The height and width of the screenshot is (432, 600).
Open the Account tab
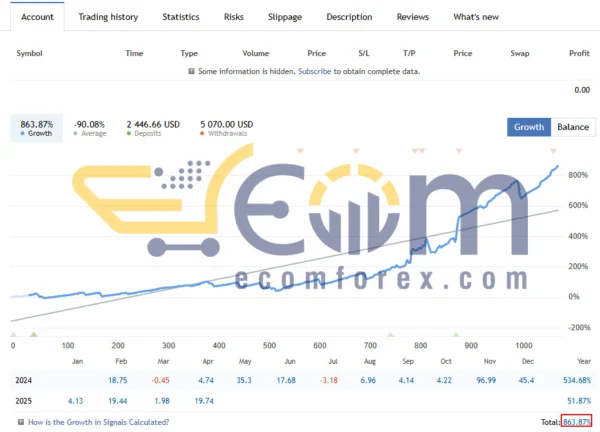tap(37, 17)
